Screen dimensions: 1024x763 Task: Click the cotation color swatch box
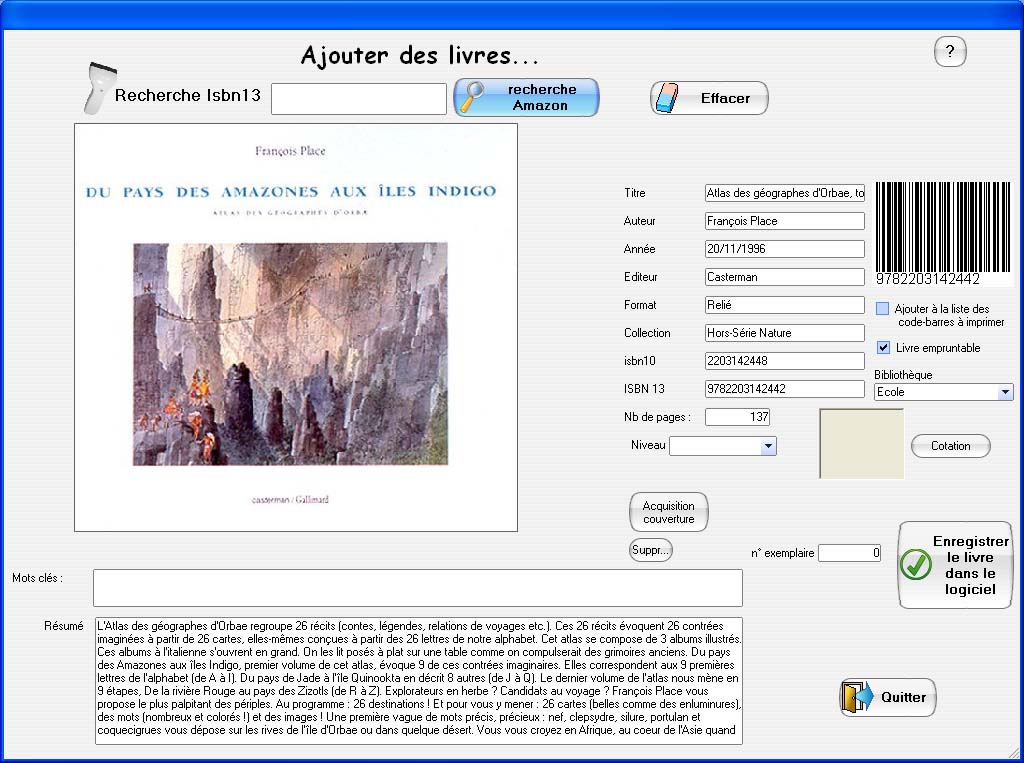tap(861, 443)
